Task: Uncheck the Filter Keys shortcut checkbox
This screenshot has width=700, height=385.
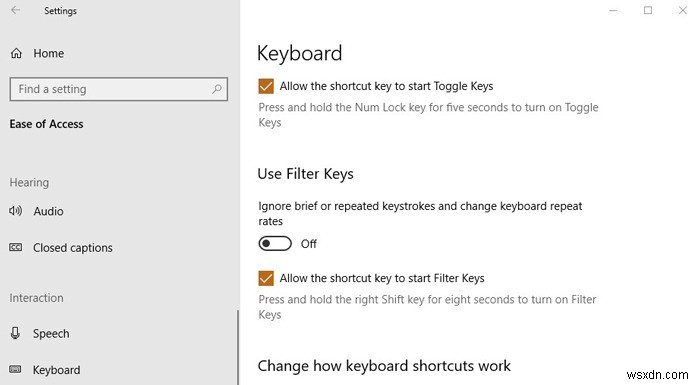Action: (x=266, y=278)
